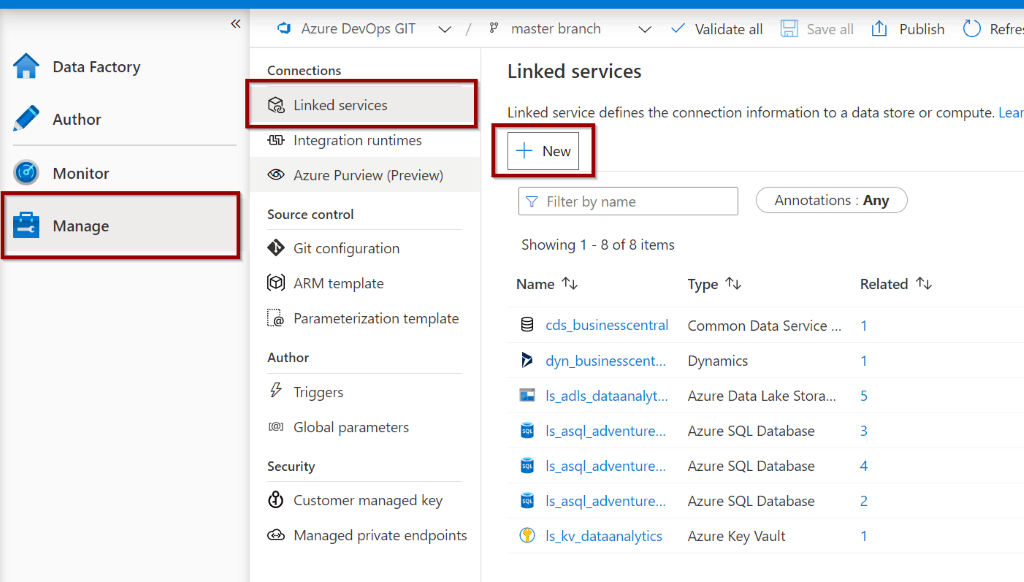This screenshot has width=1024, height=582.
Task: Click the Azure DevOps GIT icon
Action: (x=284, y=29)
